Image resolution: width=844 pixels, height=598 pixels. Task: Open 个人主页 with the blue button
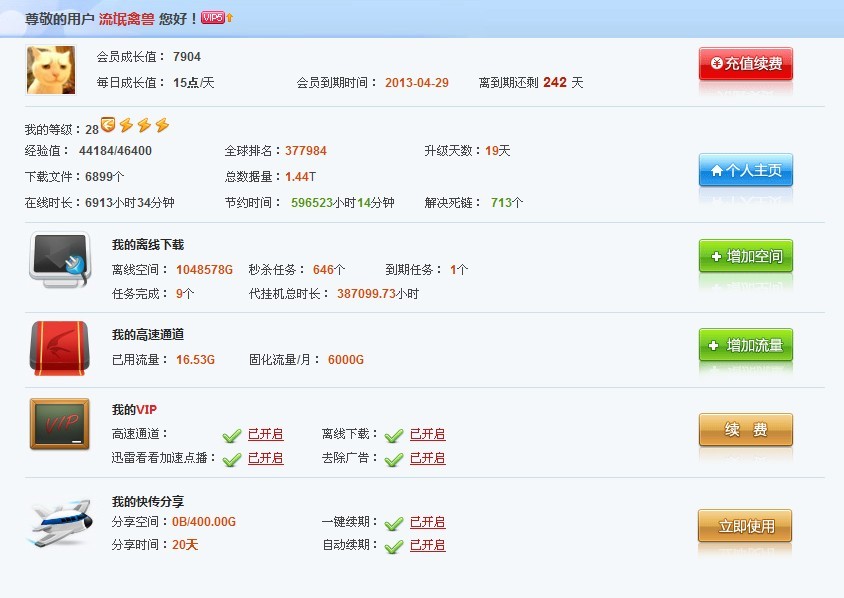pyautogui.click(x=745, y=170)
